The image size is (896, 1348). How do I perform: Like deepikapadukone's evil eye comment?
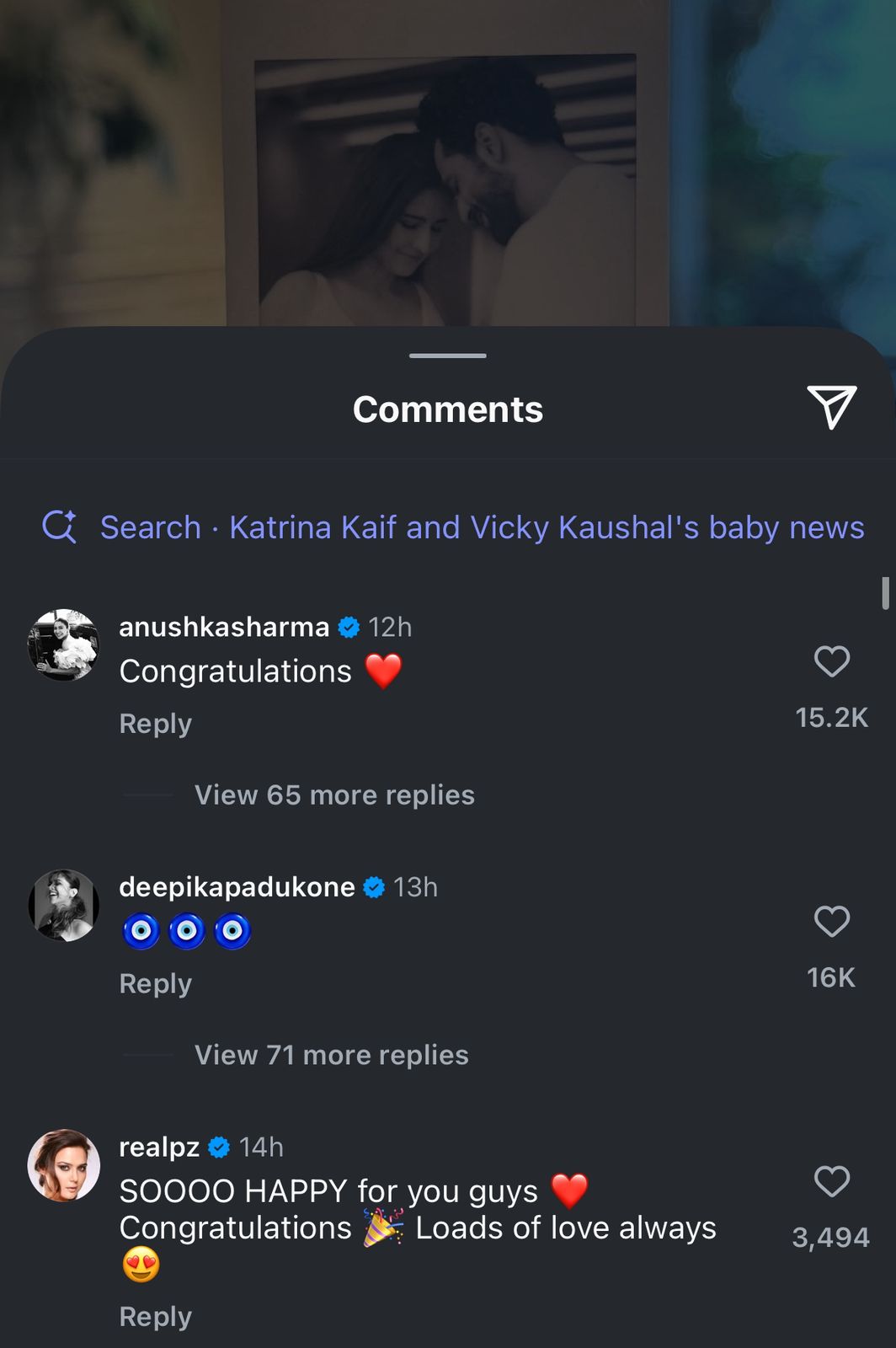click(831, 921)
